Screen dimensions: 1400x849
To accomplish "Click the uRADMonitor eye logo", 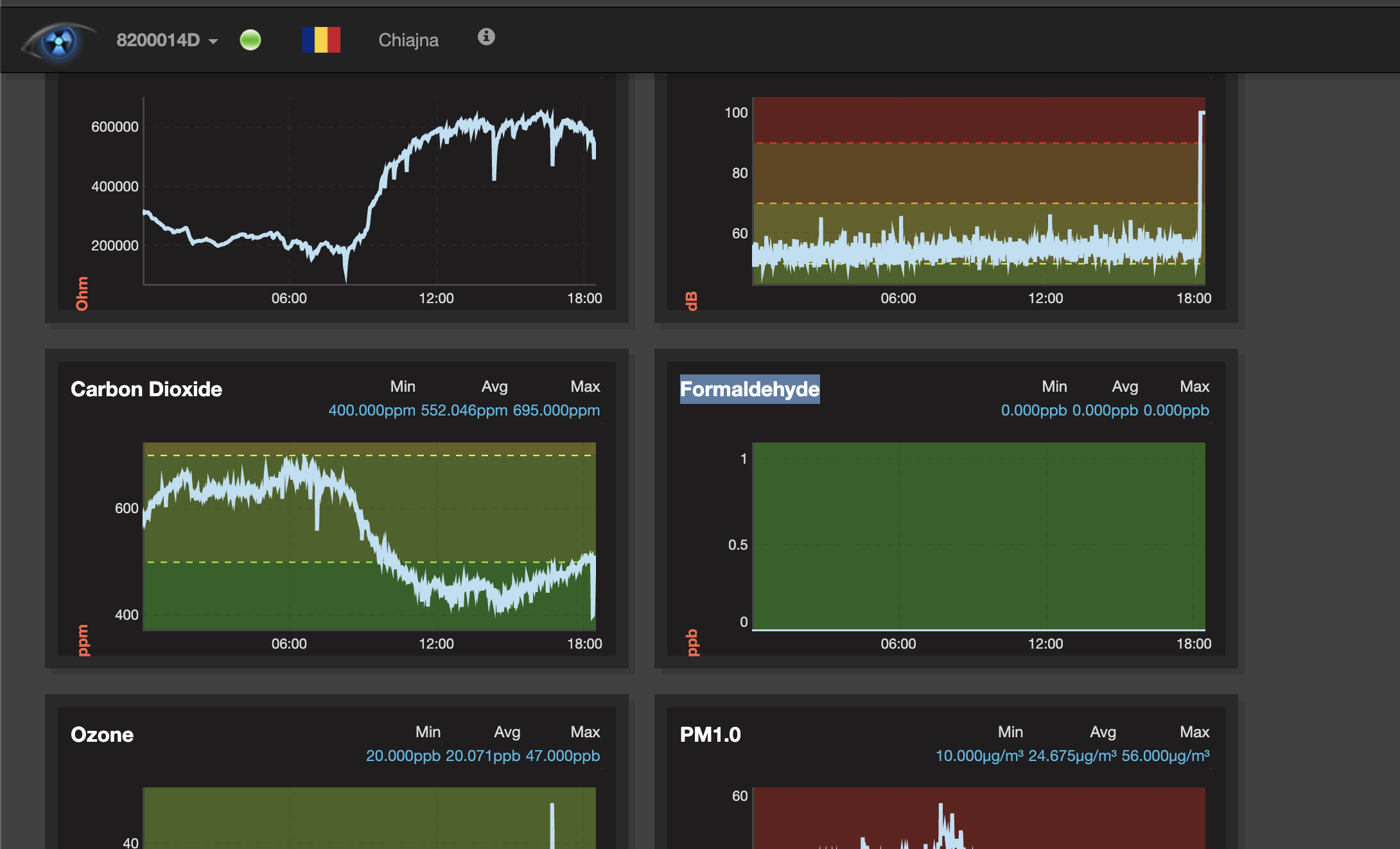I will (x=58, y=41).
